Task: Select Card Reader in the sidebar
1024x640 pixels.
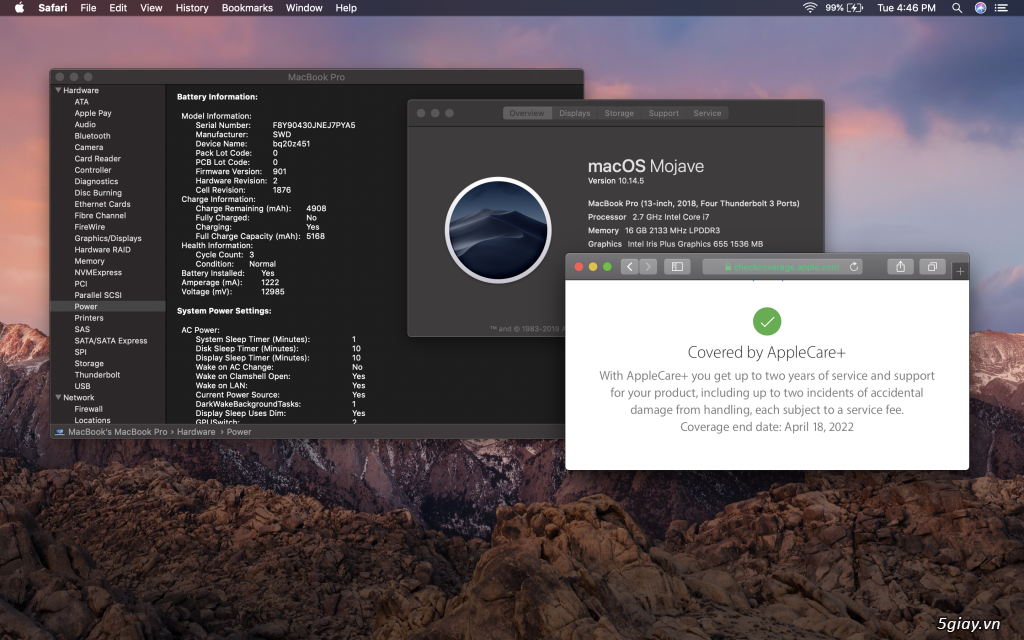Action: tap(97, 159)
